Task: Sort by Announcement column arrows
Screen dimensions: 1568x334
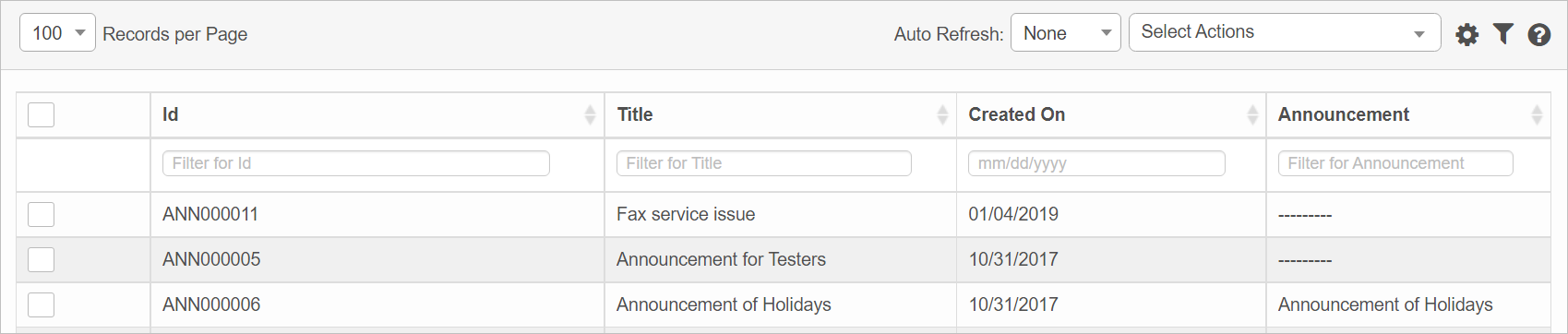Action: coord(1537,114)
